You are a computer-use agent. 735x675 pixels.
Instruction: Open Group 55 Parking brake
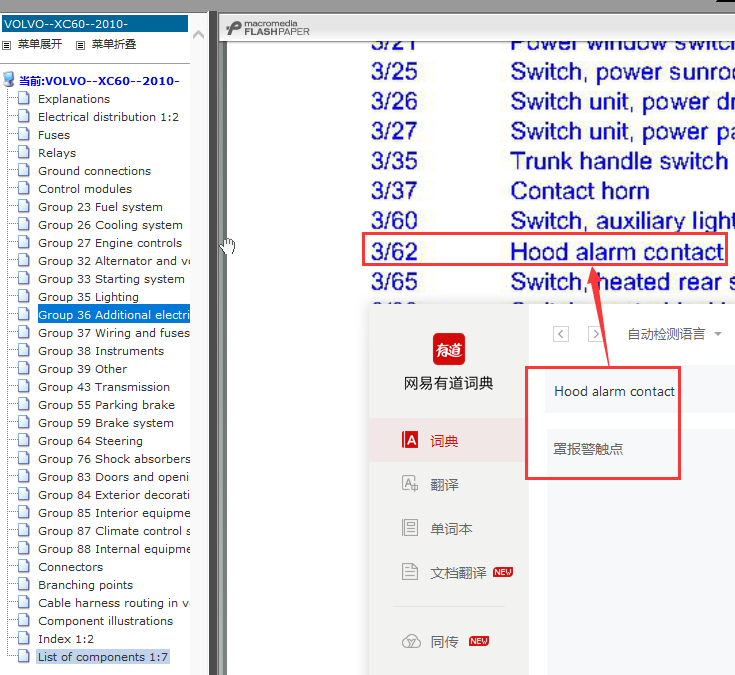(106, 405)
